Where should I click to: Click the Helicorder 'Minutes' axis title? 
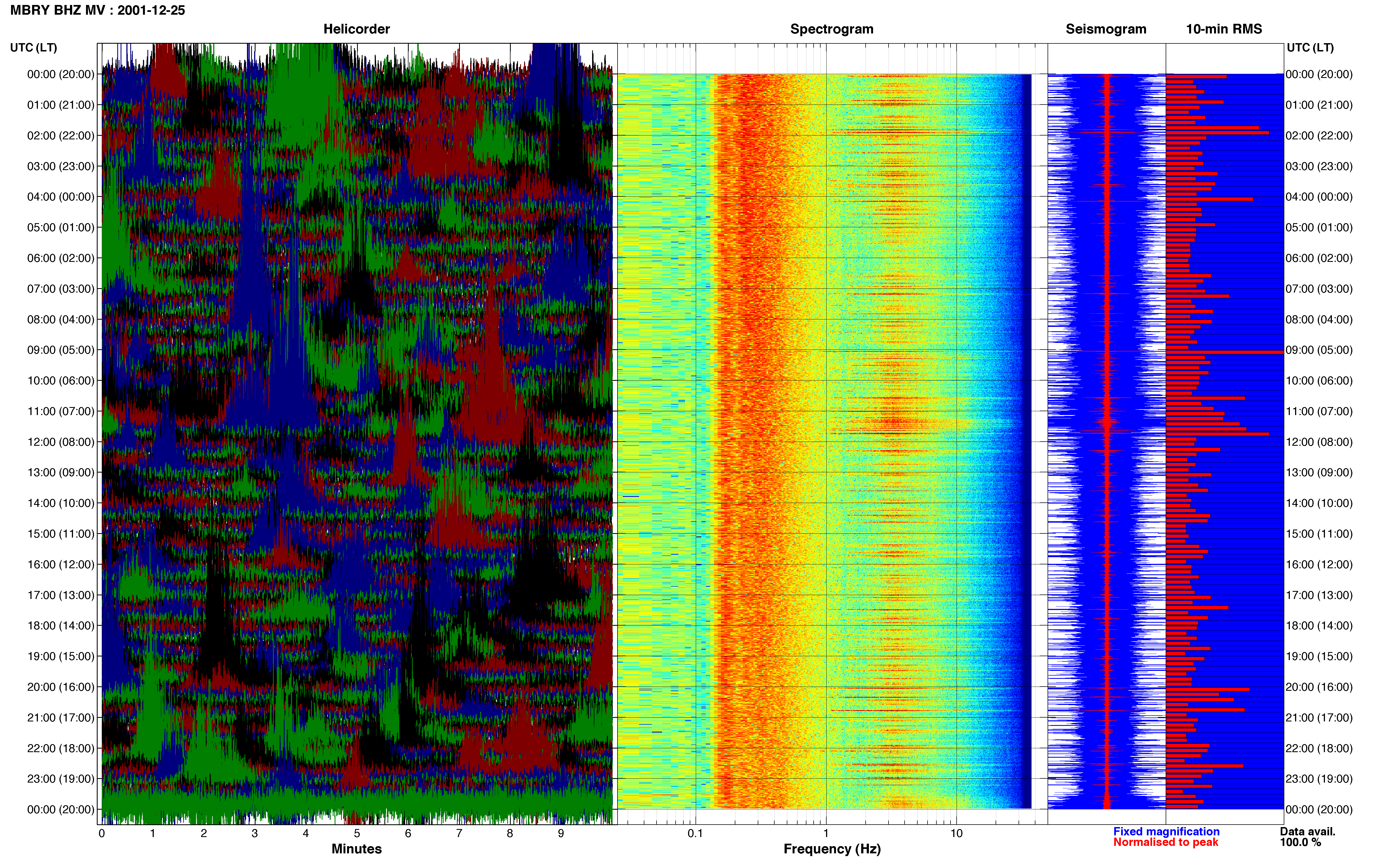tap(356, 848)
